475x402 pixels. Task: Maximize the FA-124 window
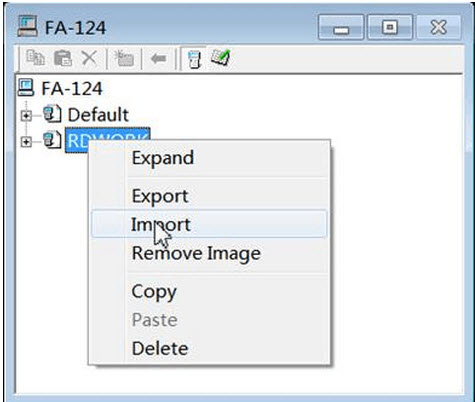[x=390, y=27]
